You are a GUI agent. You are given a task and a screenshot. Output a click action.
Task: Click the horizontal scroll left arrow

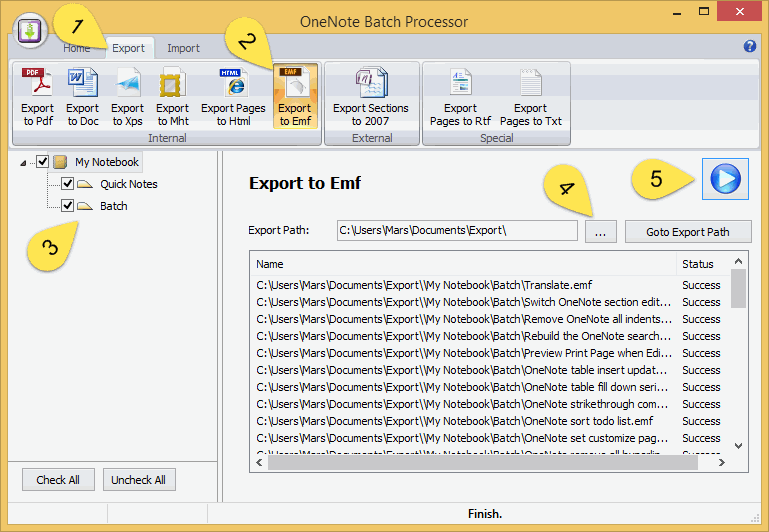(x=259, y=462)
